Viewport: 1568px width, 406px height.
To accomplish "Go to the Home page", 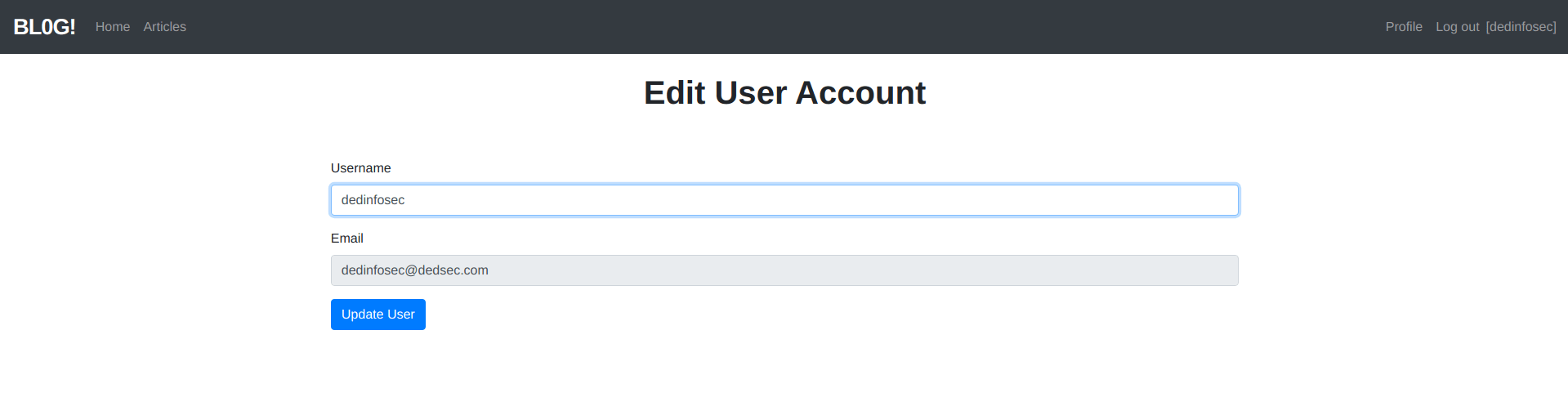I will 113,27.
